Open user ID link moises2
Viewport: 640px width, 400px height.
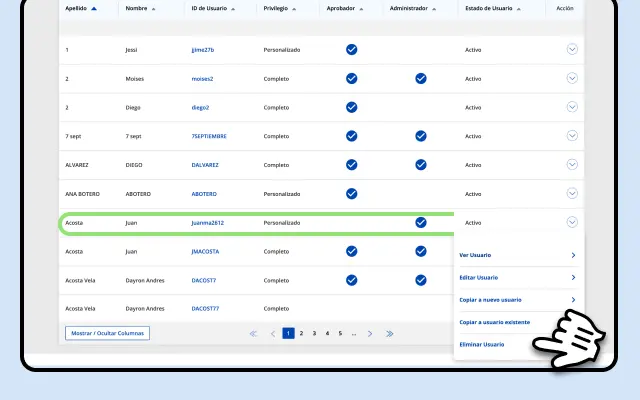pyautogui.click(x=202, y=79)
